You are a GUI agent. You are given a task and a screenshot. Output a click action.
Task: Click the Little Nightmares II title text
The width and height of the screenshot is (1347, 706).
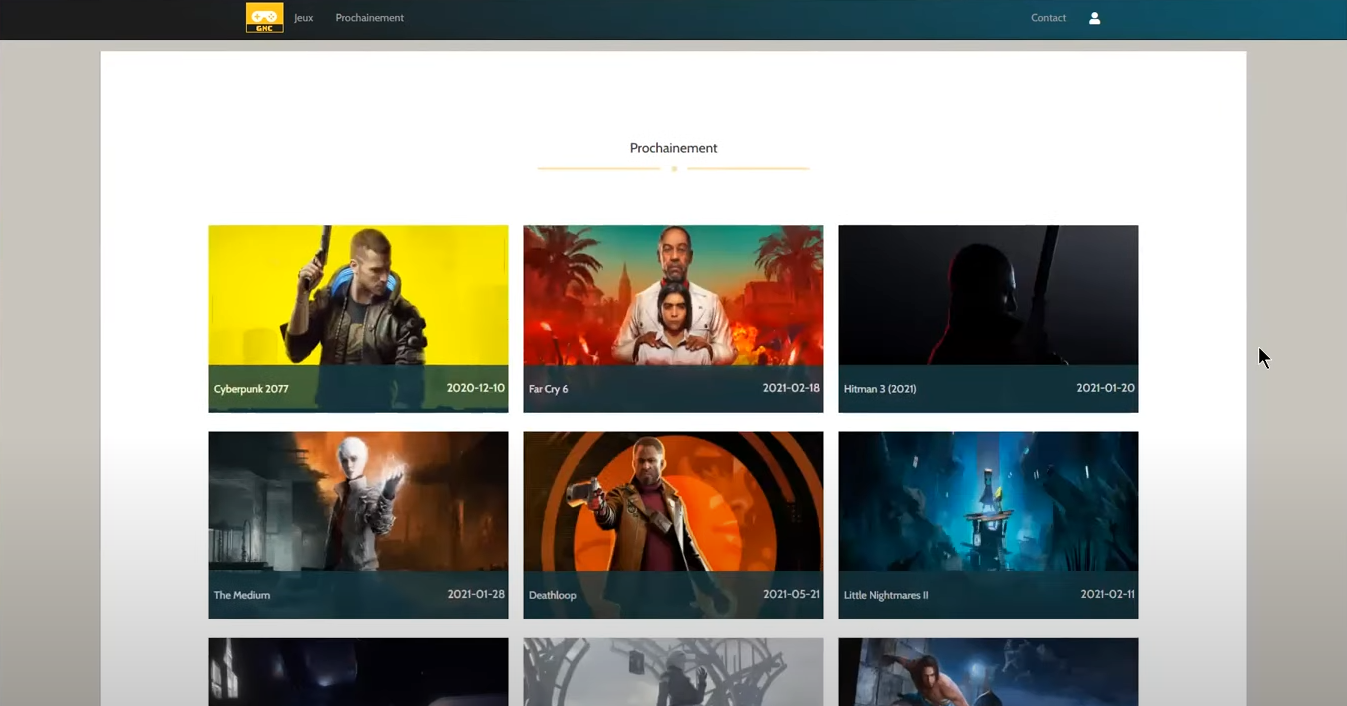886,595
